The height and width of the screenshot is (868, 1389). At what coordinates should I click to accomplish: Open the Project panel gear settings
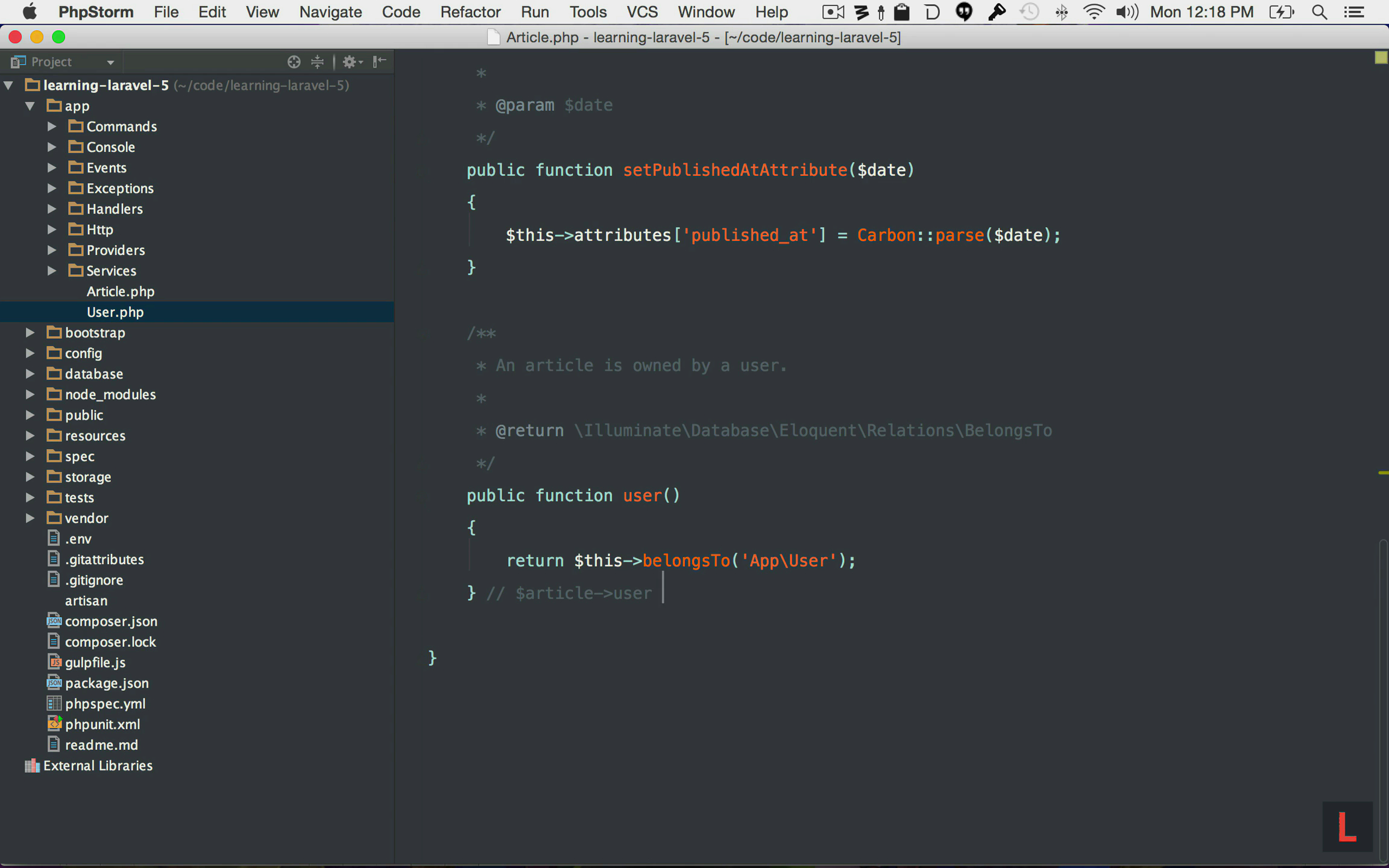pos(352,61)
